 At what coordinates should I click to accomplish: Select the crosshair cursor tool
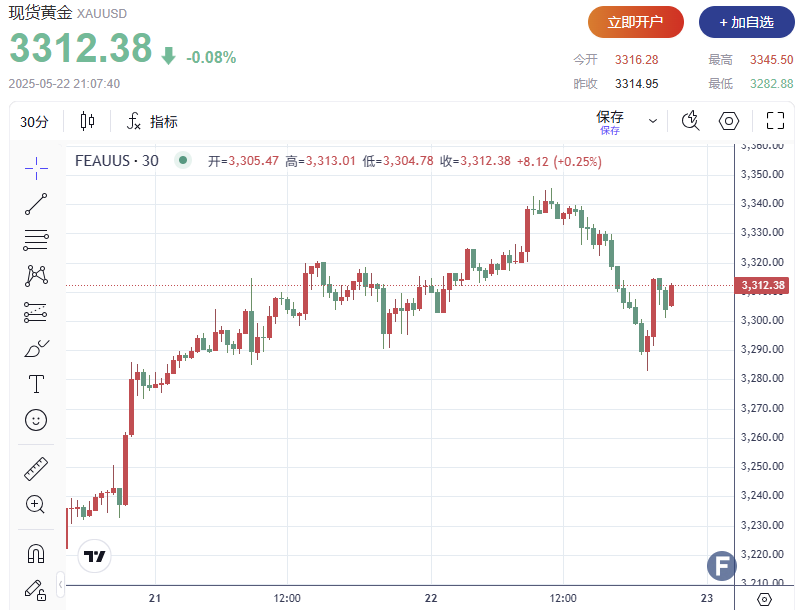[36, 168]
